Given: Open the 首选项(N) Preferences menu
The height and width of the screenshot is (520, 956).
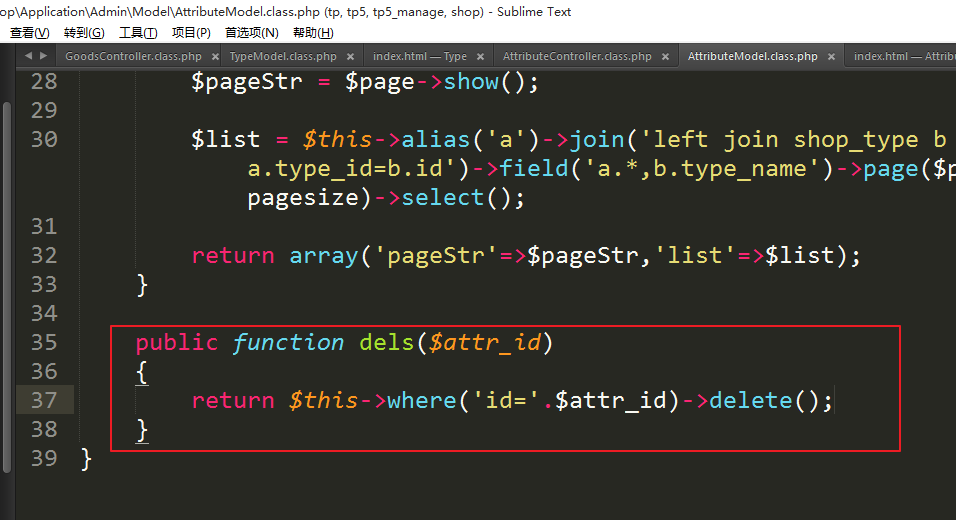Looking at the screenshot, I should tap(251, 33).
